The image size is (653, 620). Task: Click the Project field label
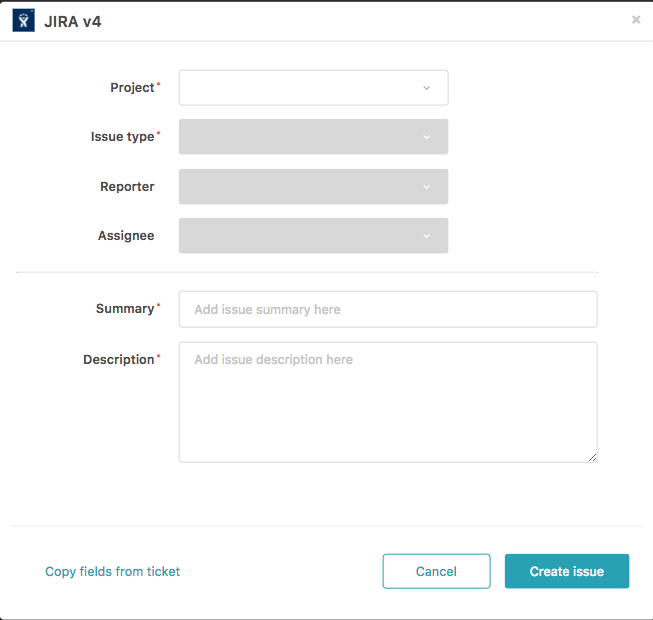[132, 88]
